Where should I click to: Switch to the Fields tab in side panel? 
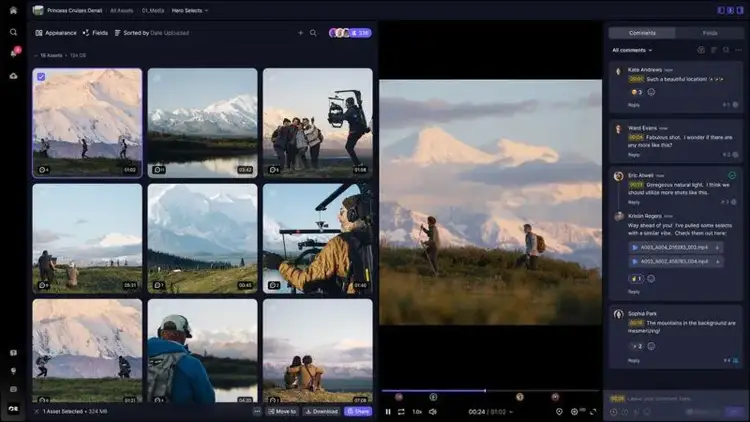(x=709, y=33)
